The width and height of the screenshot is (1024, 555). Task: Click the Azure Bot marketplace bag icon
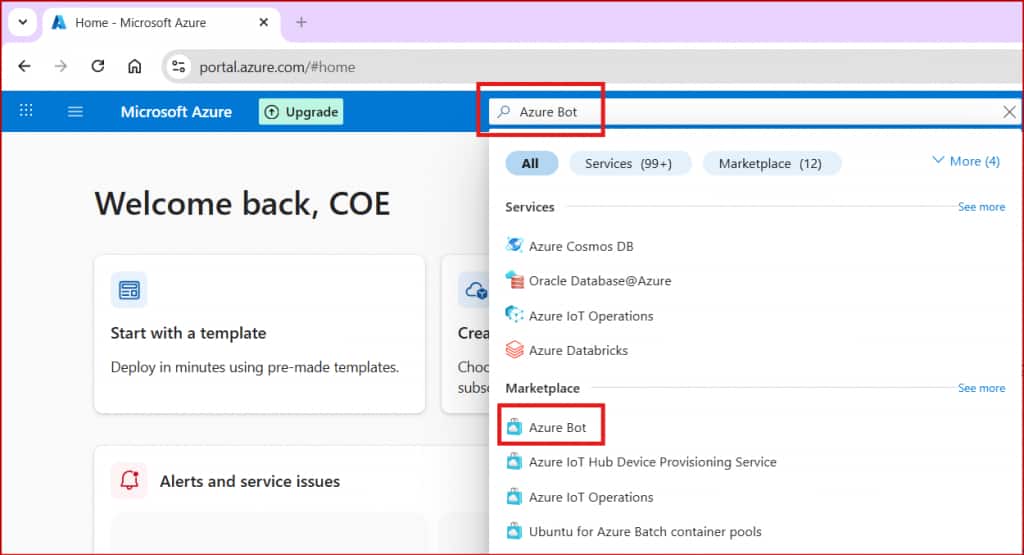pos(514,427)
